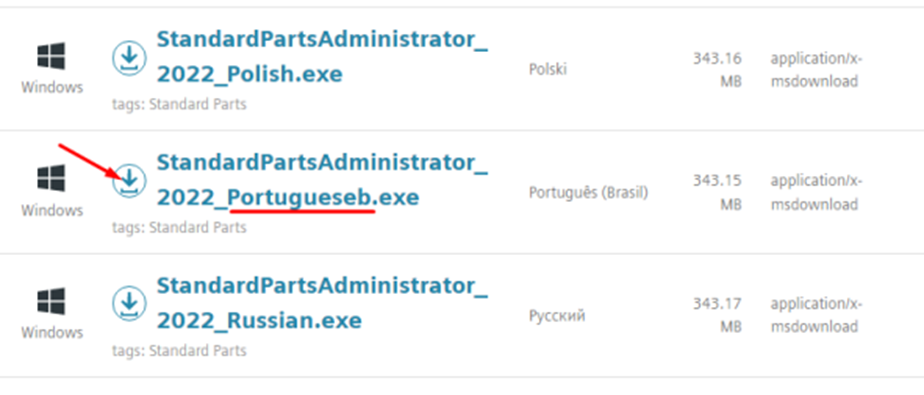This screenshot has height=395, width=924.
Task: Click the download icon for Portugueseb installer
Action: point(129,181)
